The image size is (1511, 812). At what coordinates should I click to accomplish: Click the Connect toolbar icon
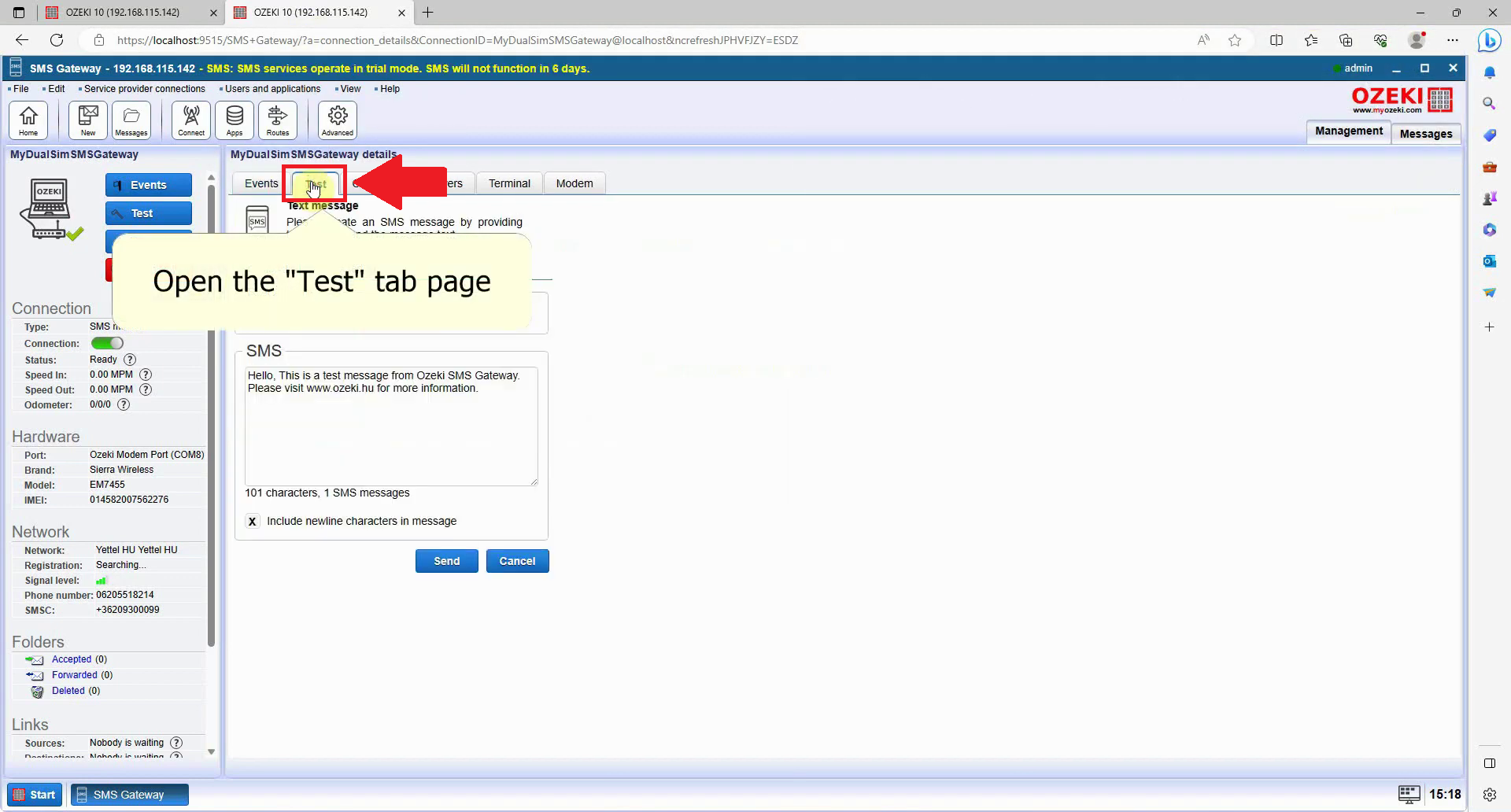click(191, 120)
